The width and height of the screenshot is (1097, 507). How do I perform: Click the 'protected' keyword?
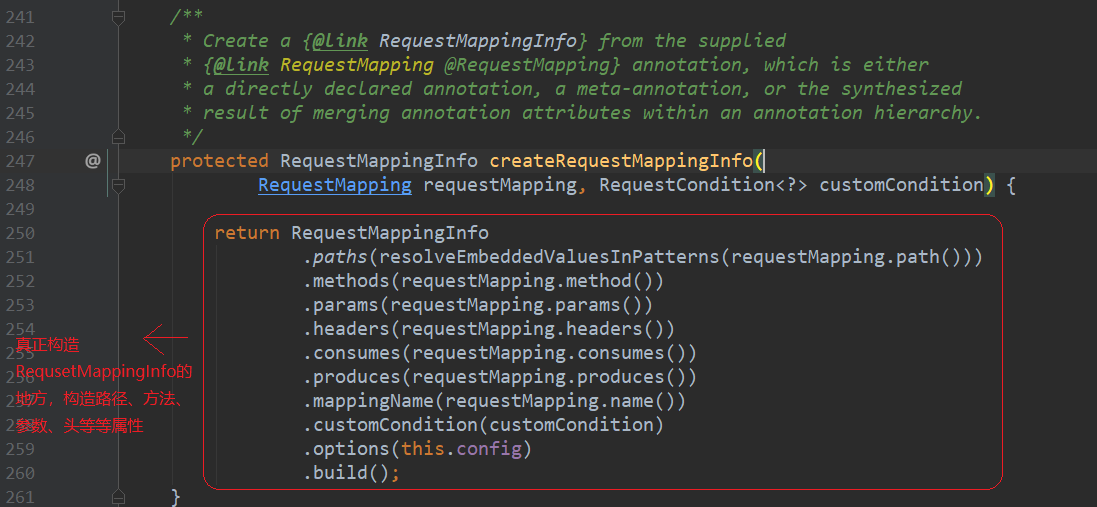[x=219, y=160]
